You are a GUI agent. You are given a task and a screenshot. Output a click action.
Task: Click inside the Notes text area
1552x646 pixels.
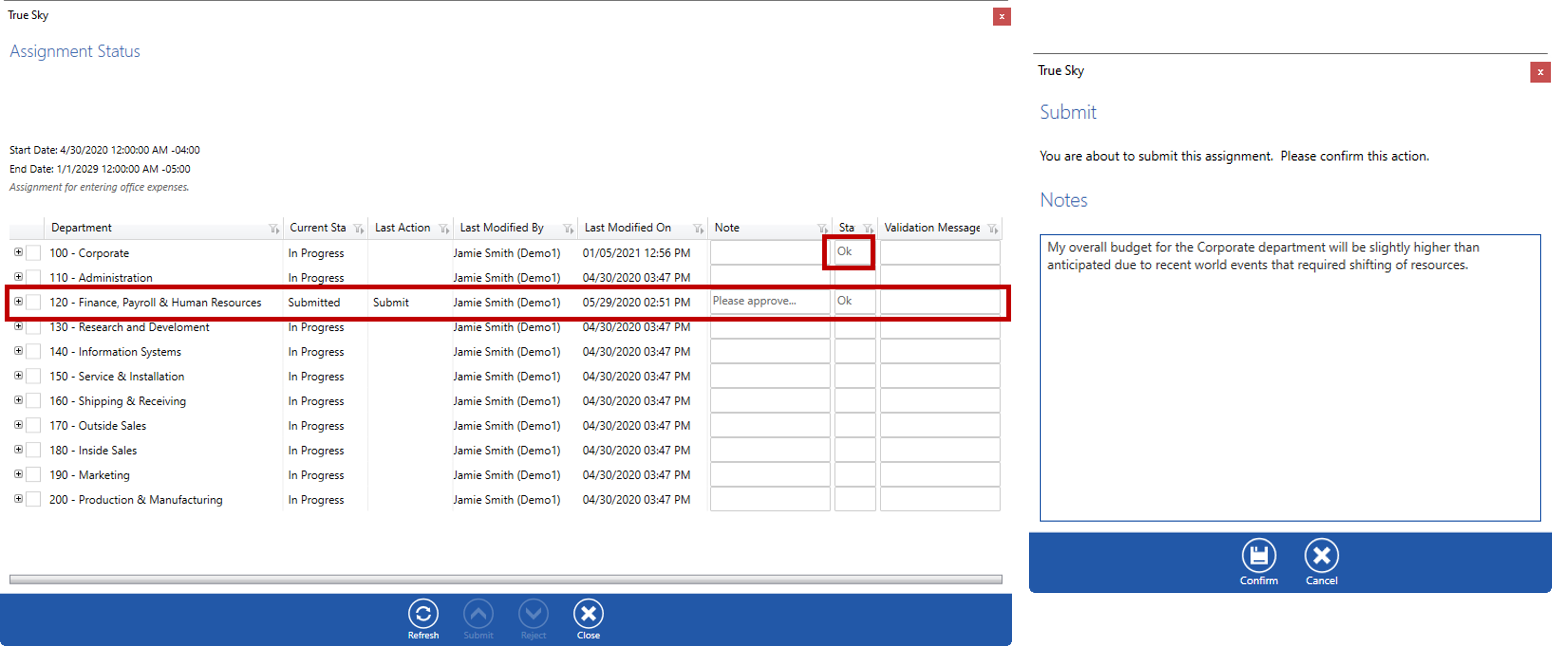point(1290,380)
